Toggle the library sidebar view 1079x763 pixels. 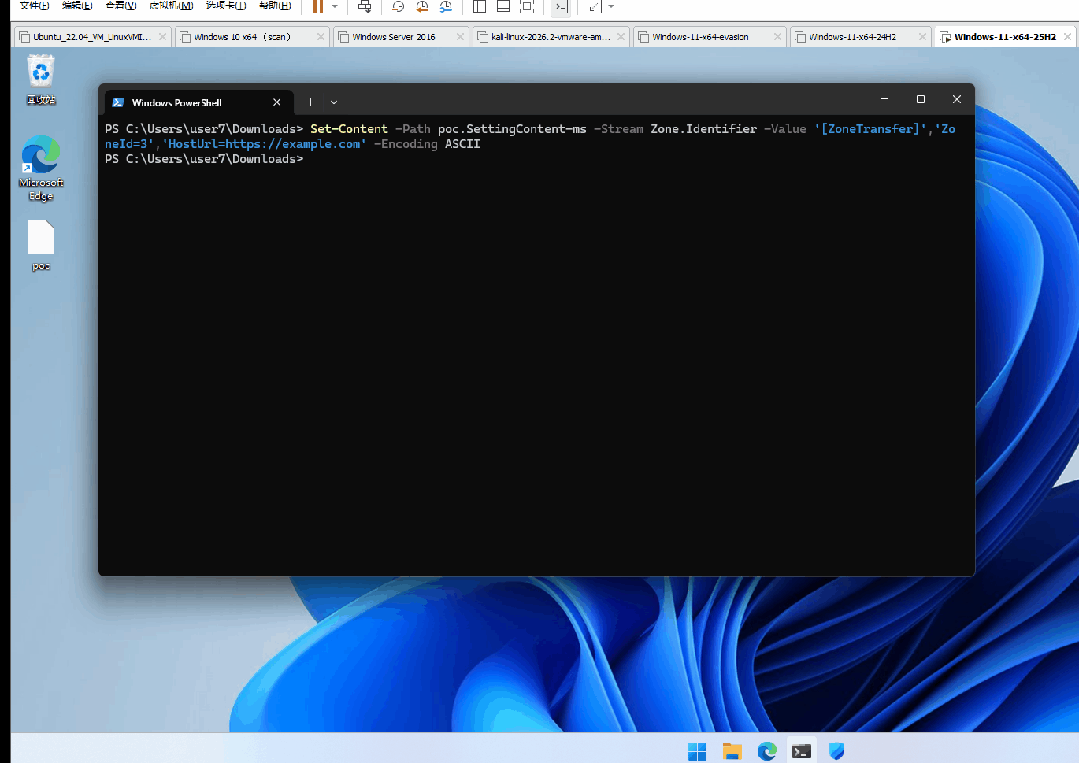(x=479, y=7)
